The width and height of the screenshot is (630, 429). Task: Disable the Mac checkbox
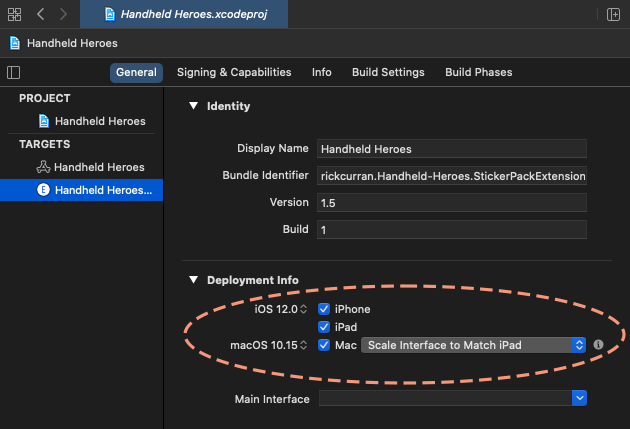324,345
